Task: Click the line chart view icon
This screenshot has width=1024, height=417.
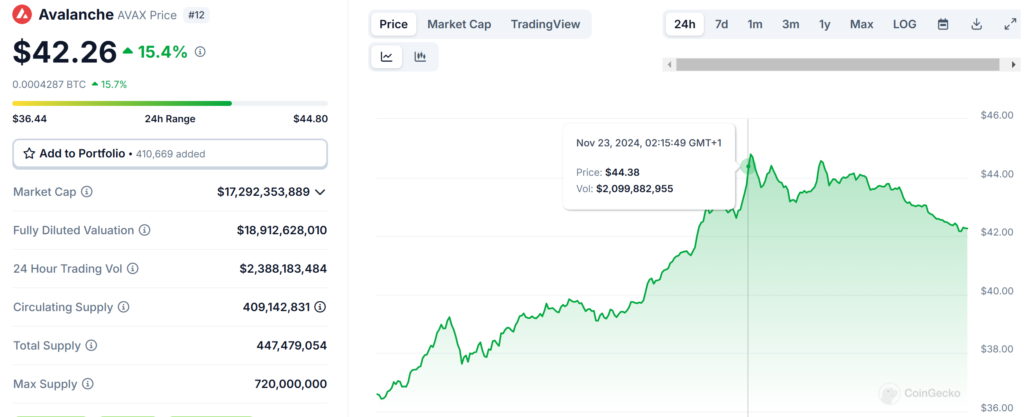Action: pos(387,57)
